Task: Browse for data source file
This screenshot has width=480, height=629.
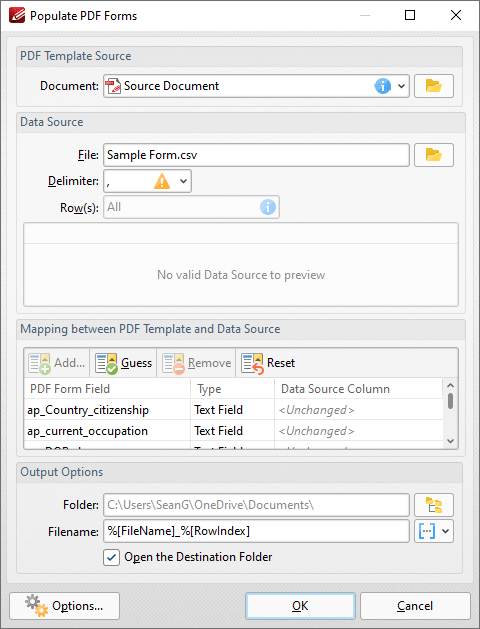Action: [433, 155]
